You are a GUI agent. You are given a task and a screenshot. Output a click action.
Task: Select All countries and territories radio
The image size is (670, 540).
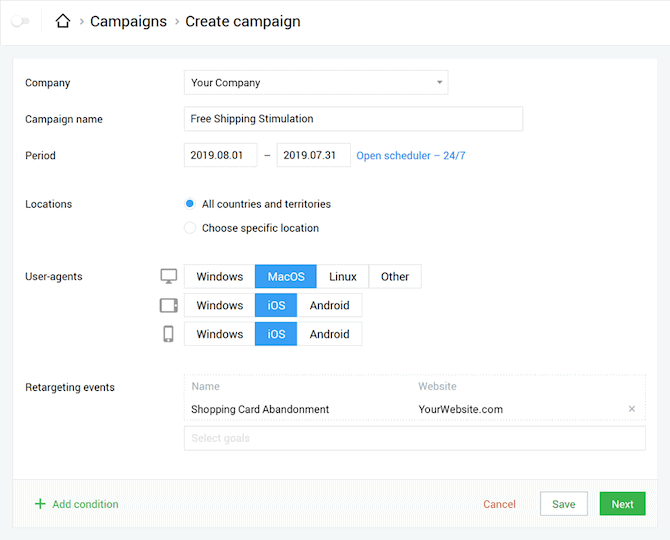190,204
